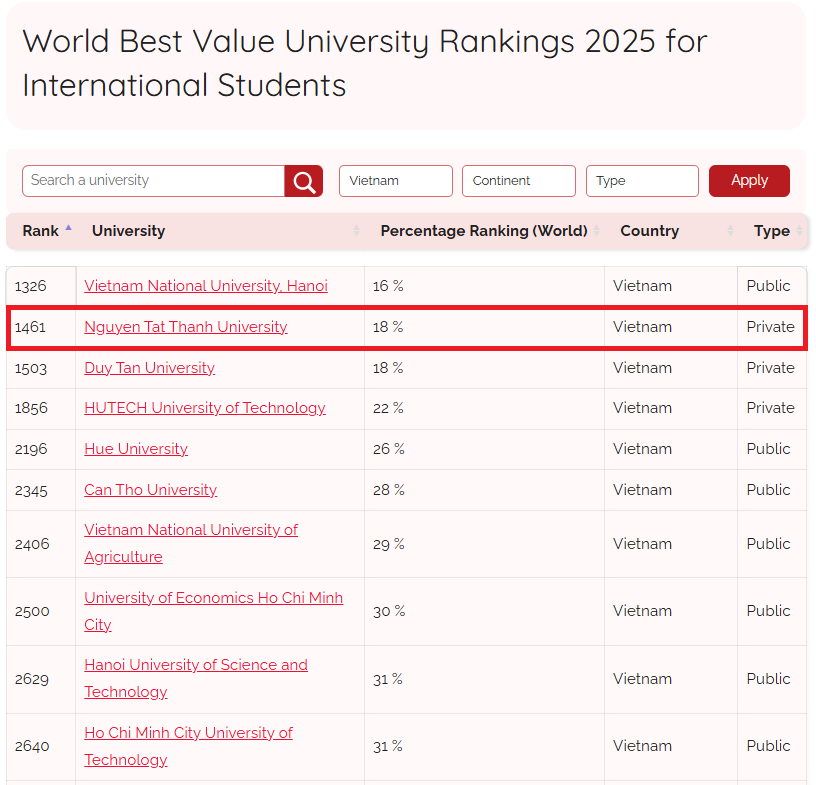Sort by Type column arrows

[x=799, y=231]
